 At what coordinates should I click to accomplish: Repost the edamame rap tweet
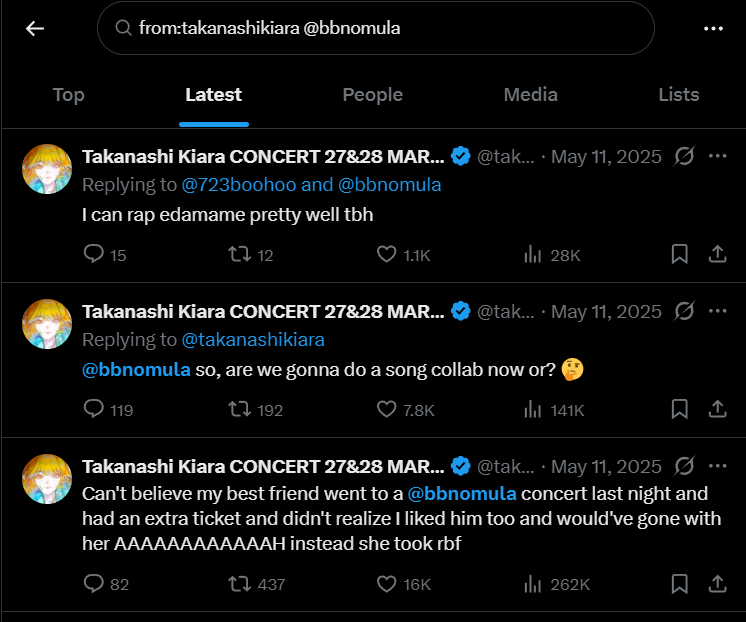tap(238, 255)
